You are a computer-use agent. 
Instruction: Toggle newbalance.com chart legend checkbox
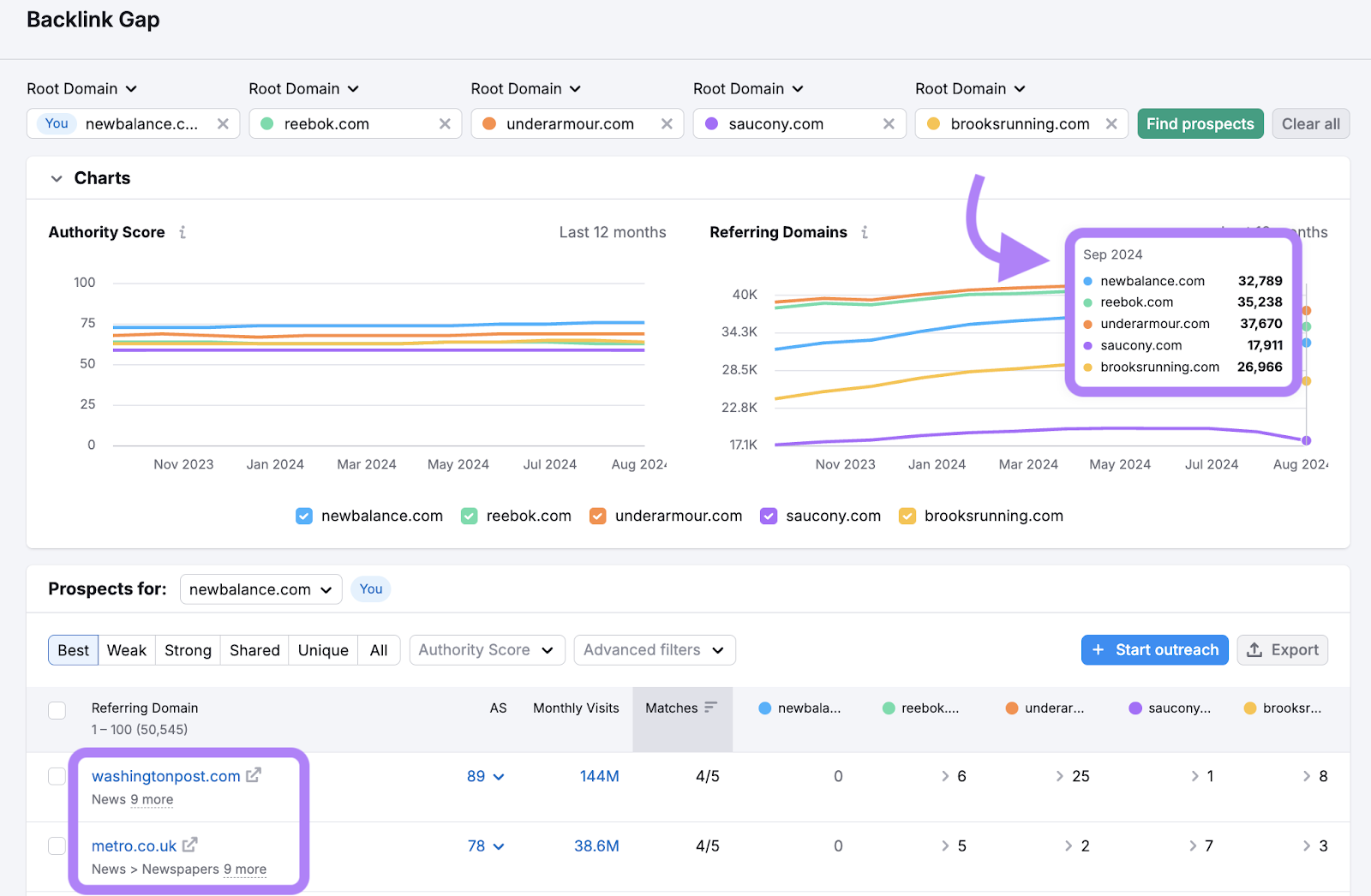click(x=304, y=516)
